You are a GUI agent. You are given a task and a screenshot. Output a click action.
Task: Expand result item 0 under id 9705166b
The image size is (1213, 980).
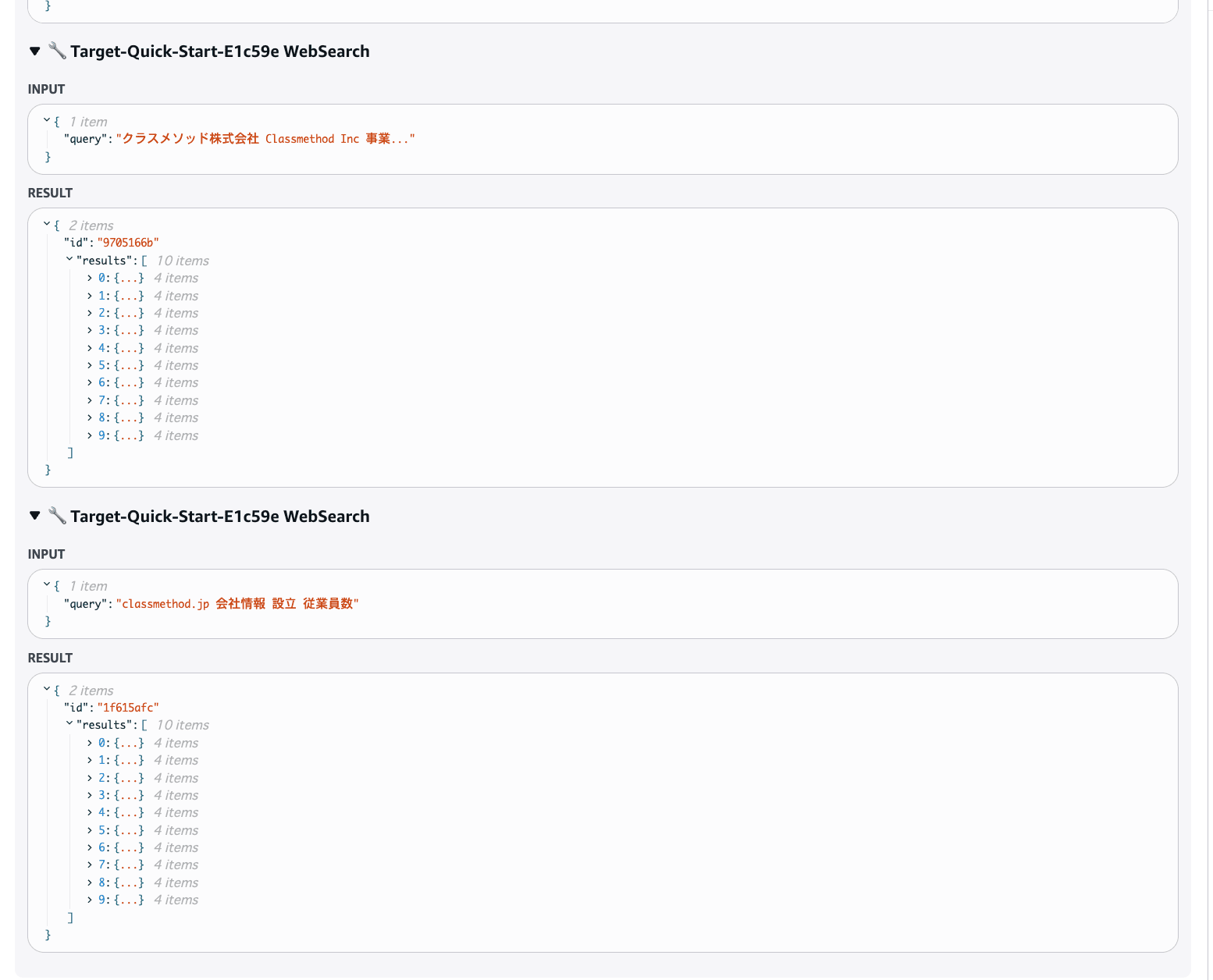tap(90, 278)
